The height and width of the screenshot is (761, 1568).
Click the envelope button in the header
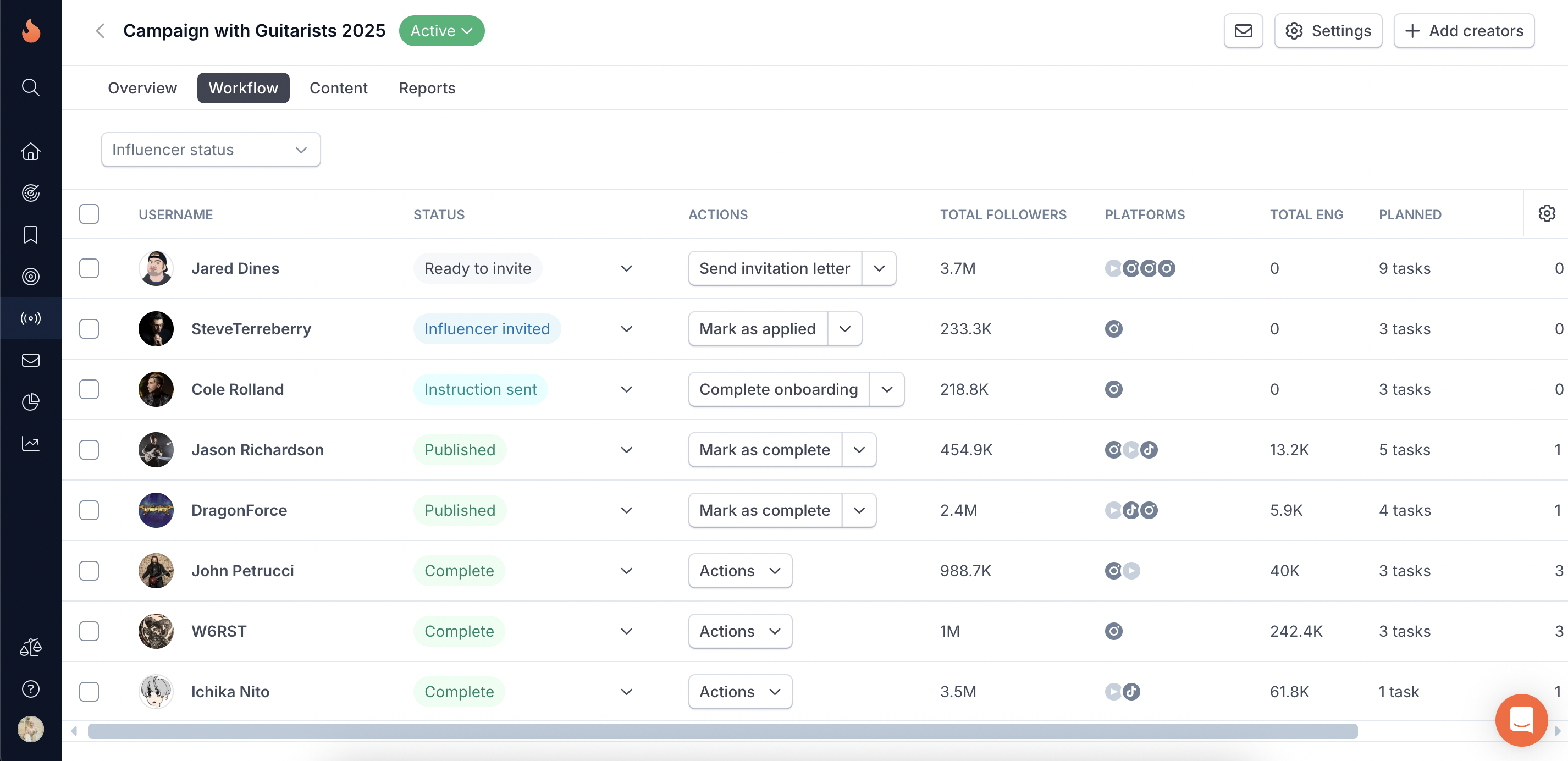click(1243, 30)
